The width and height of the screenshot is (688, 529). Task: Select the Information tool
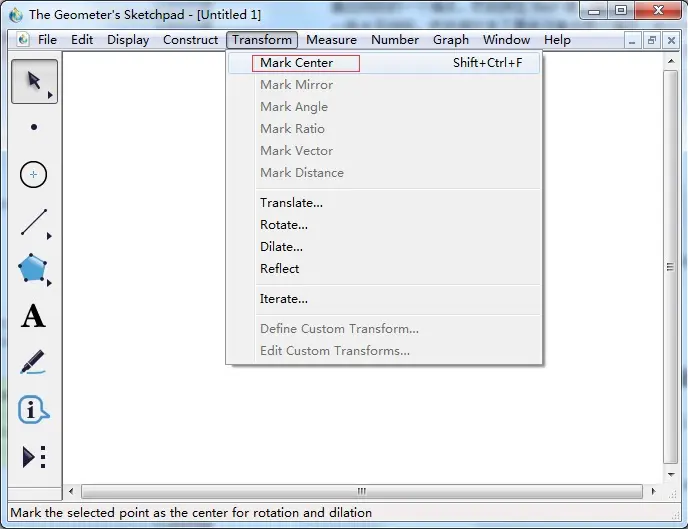pos(33,410)
